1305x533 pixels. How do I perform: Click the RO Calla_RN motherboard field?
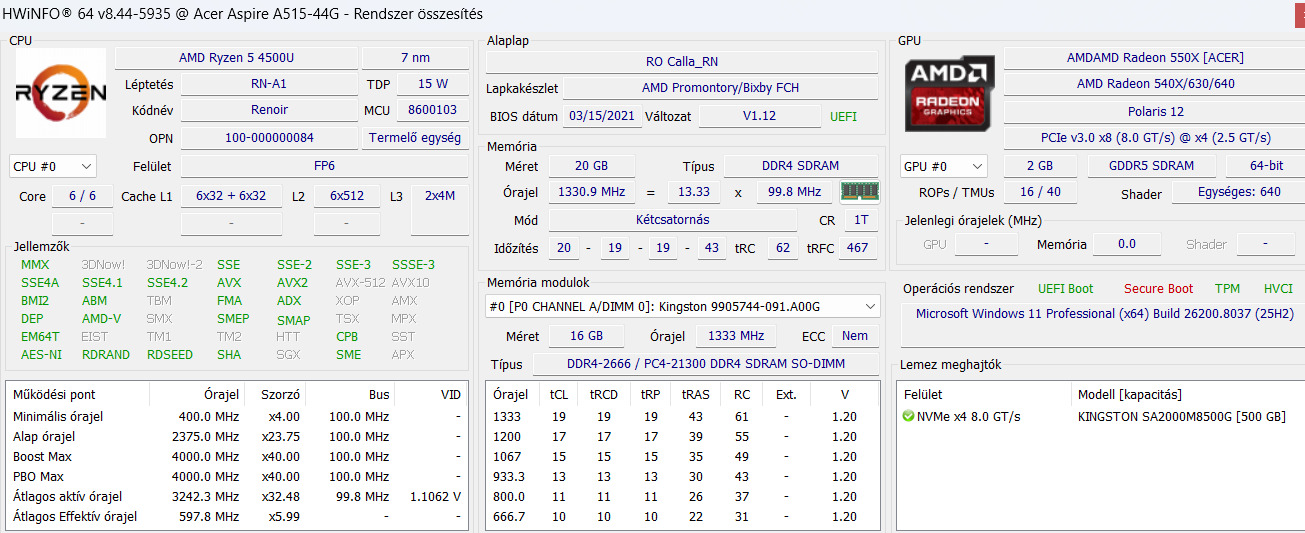[x=682, y=61]
